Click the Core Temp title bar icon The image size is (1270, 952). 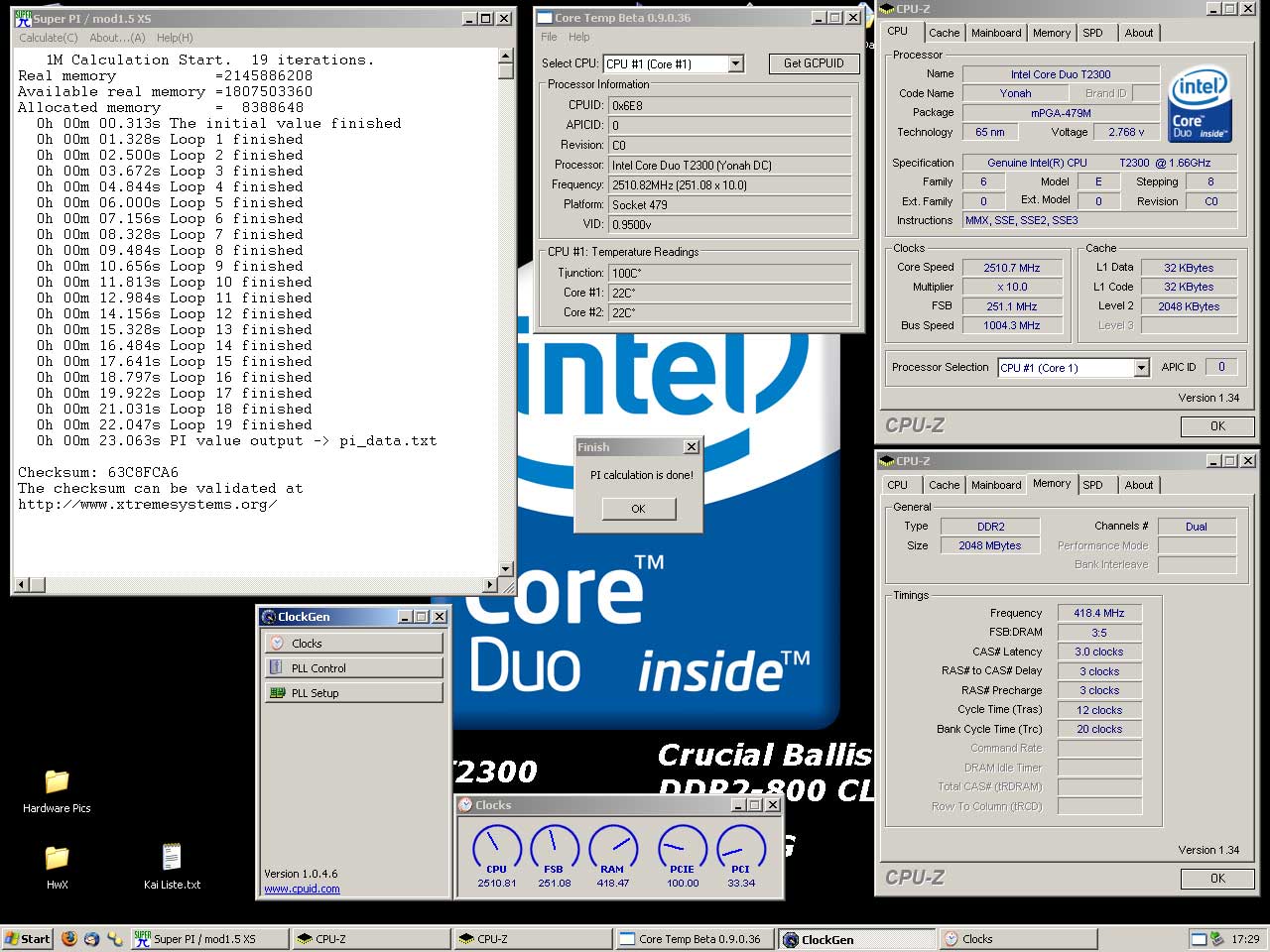pos(544,18)
